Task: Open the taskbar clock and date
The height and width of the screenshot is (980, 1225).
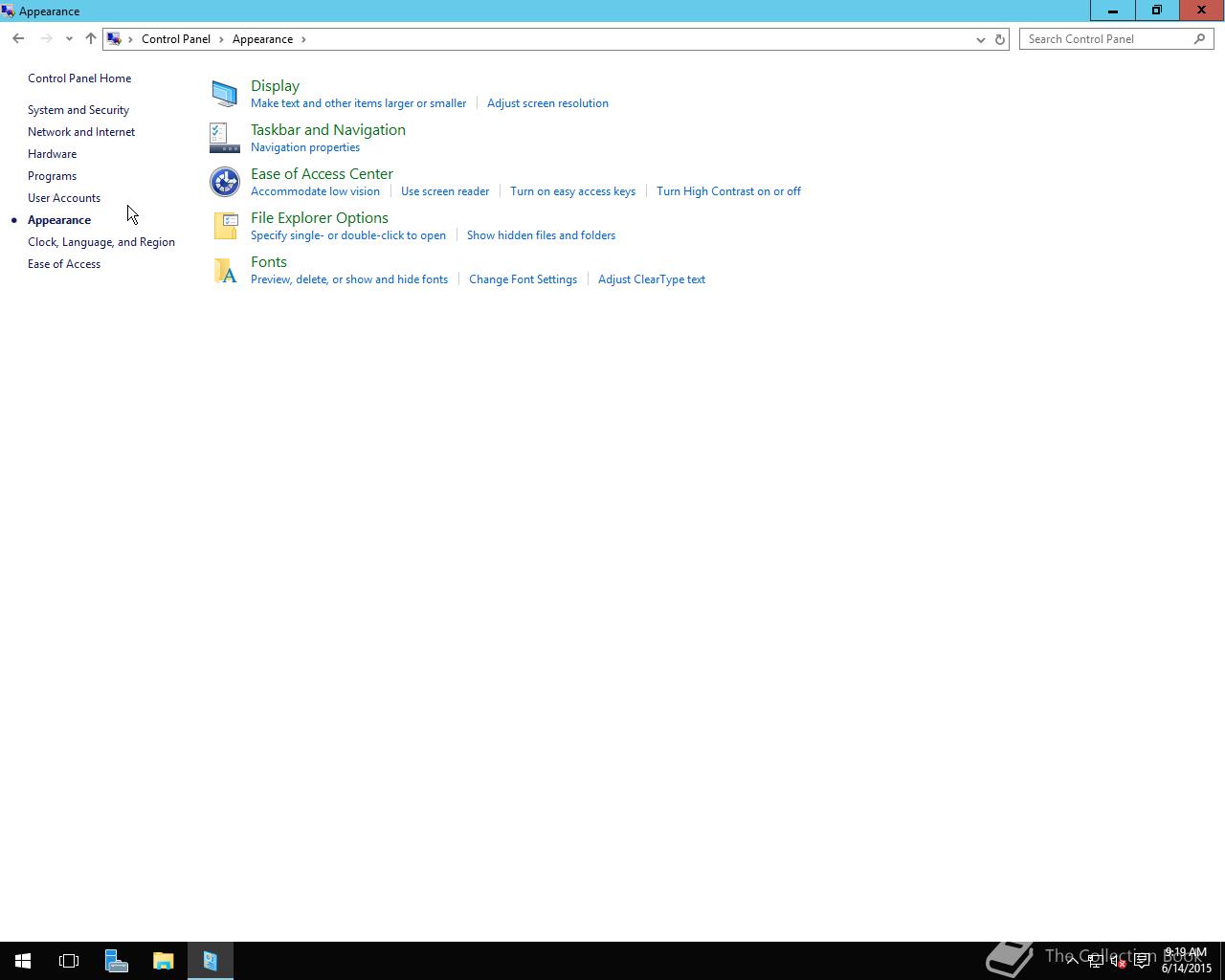Action: click(1186, 961)
